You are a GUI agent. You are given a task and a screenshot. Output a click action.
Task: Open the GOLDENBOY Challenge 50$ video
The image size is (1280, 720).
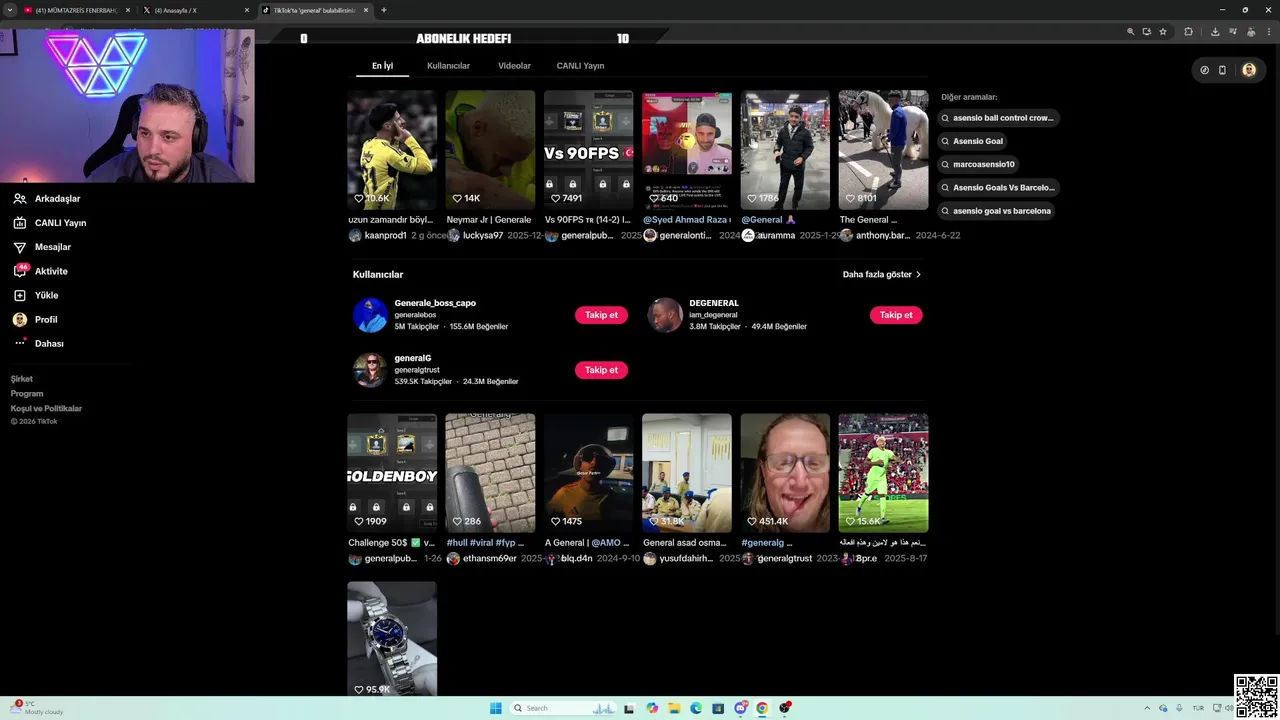coord(392,473)
